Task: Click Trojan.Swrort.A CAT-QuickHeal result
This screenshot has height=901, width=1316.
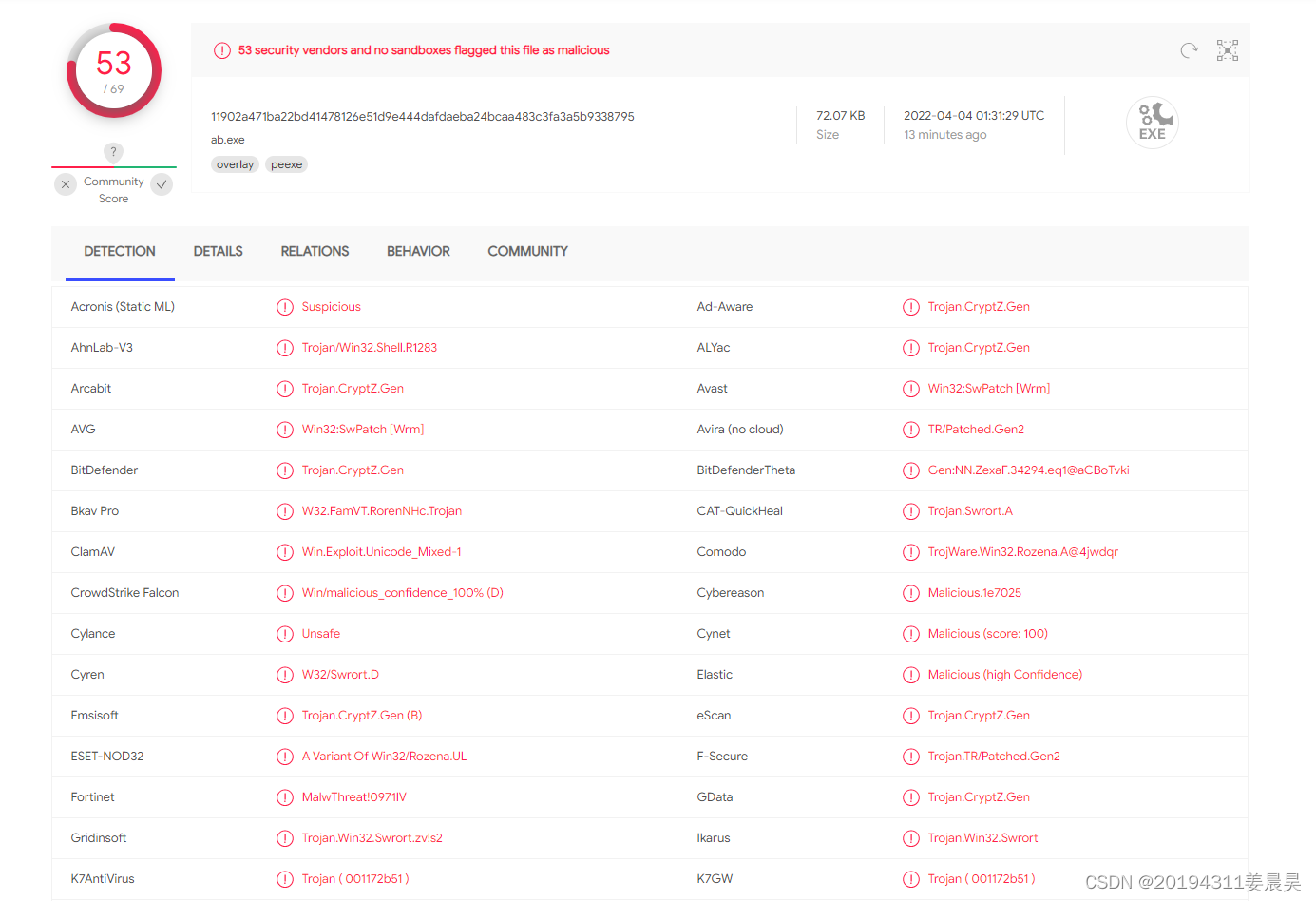Action: coord(971,511)
